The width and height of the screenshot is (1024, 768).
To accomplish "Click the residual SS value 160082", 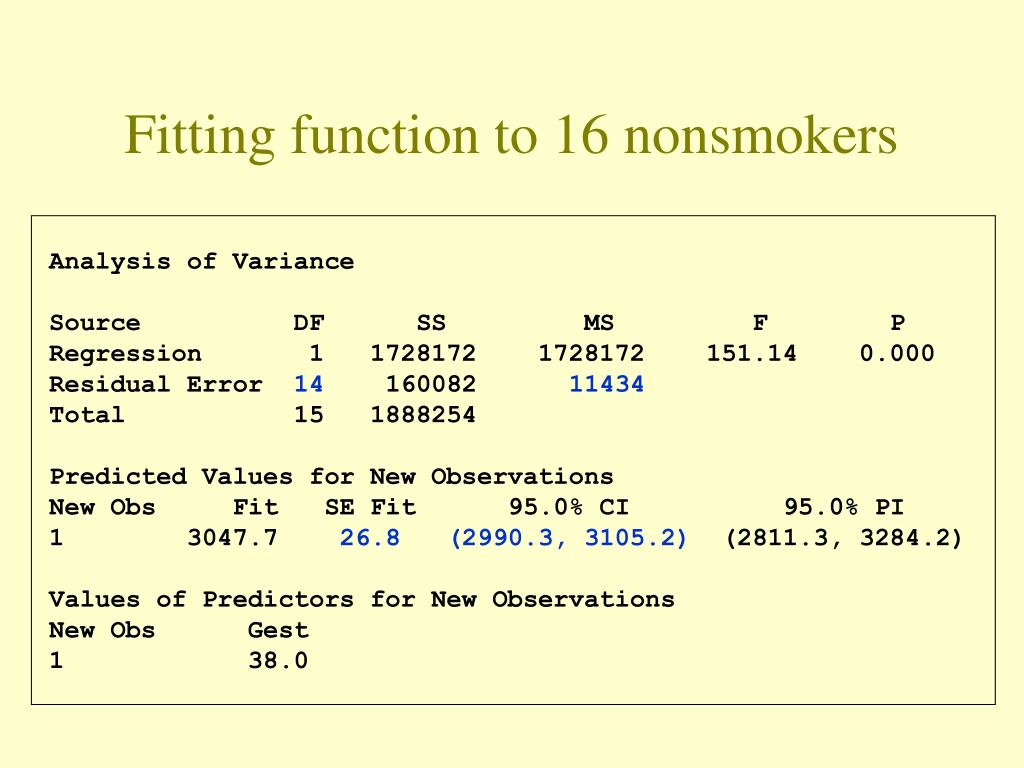I will (431, 384).
